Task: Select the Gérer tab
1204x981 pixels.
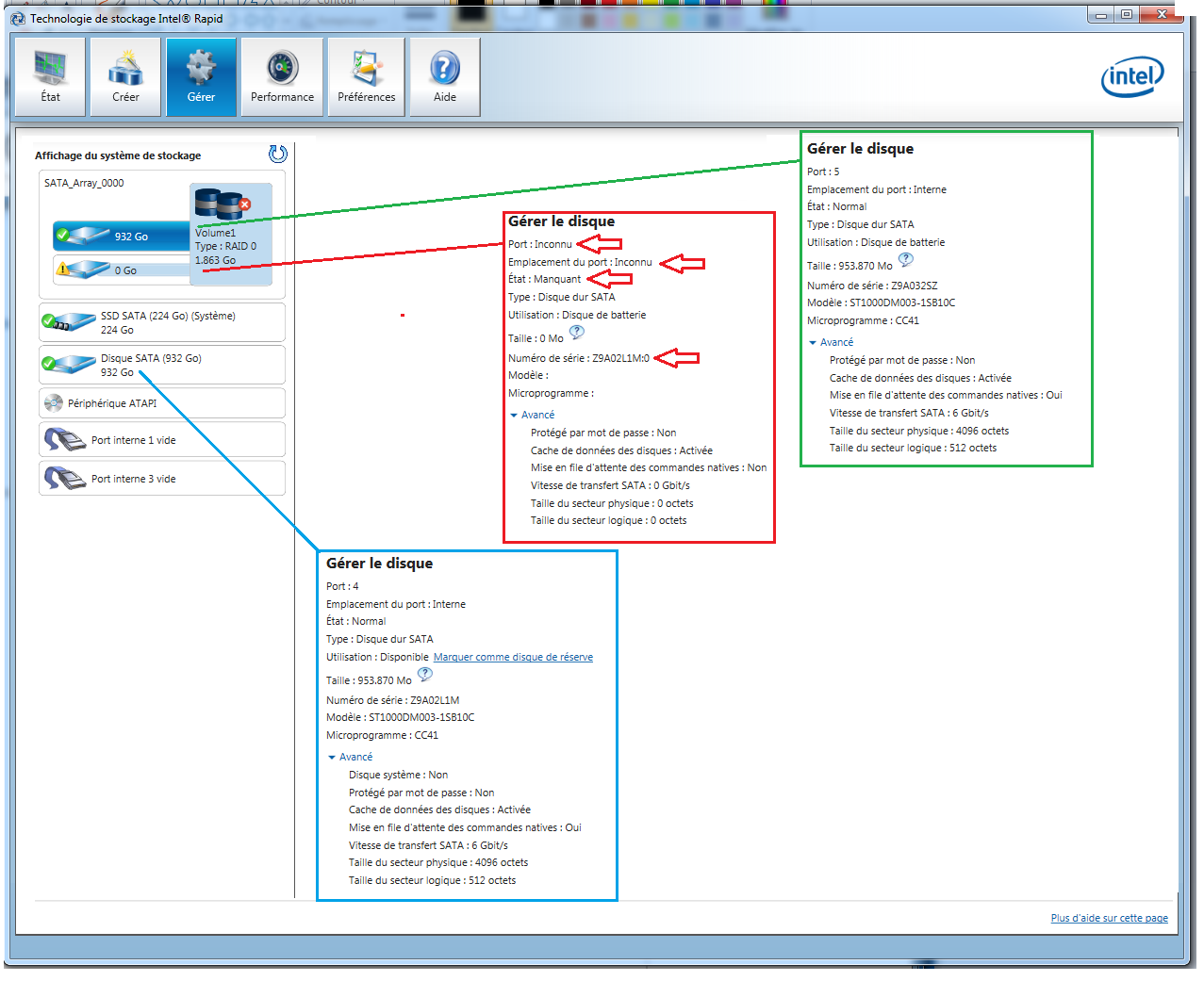Action: click(x=201, y=77)
